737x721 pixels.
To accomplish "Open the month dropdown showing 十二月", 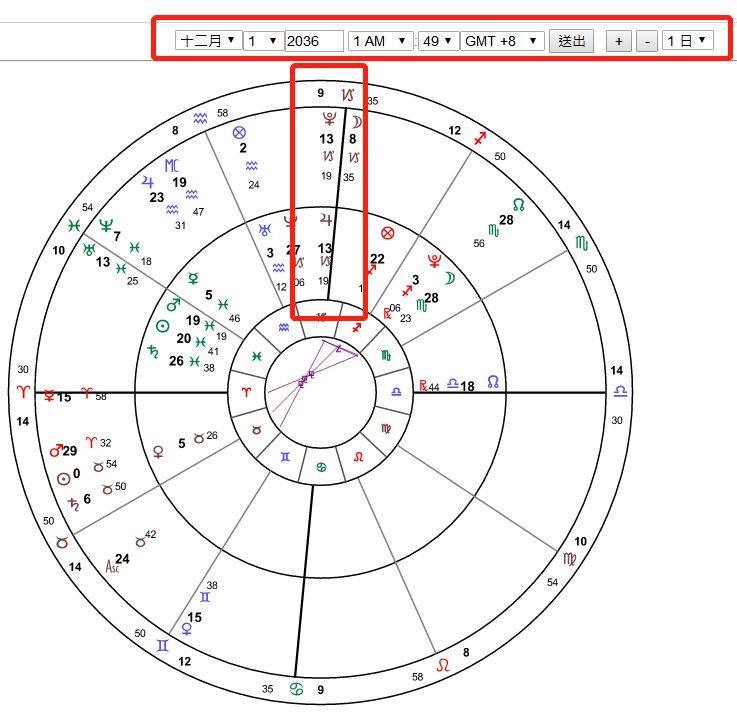I will coord(208,41).
